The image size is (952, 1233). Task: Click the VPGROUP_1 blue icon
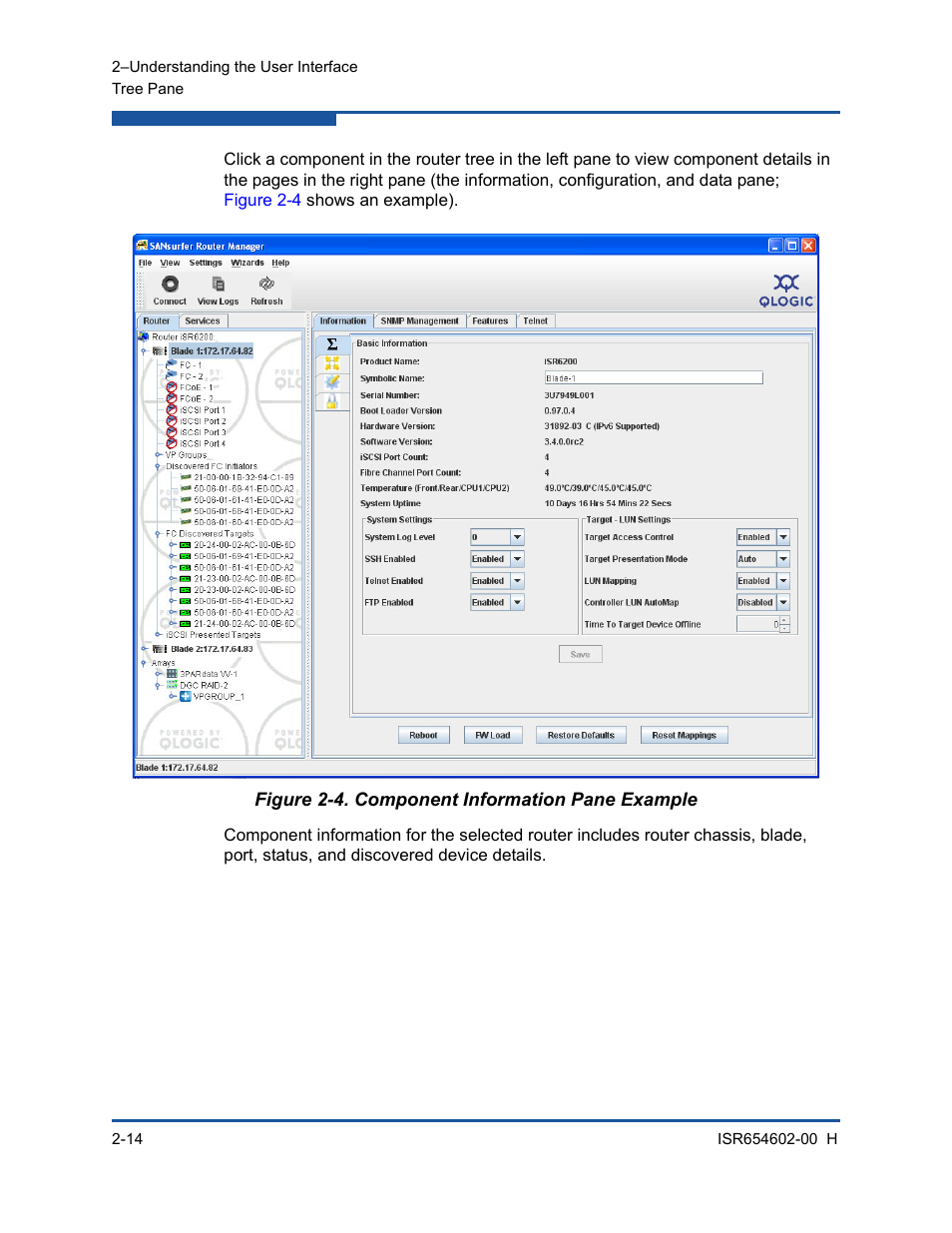click(186, 696)
